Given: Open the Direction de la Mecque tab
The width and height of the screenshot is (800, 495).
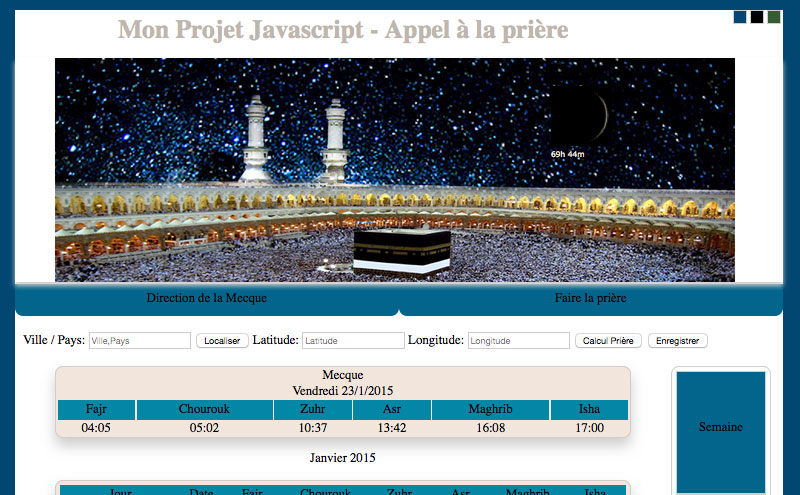Looking at the screenshot, I should 207,299.
